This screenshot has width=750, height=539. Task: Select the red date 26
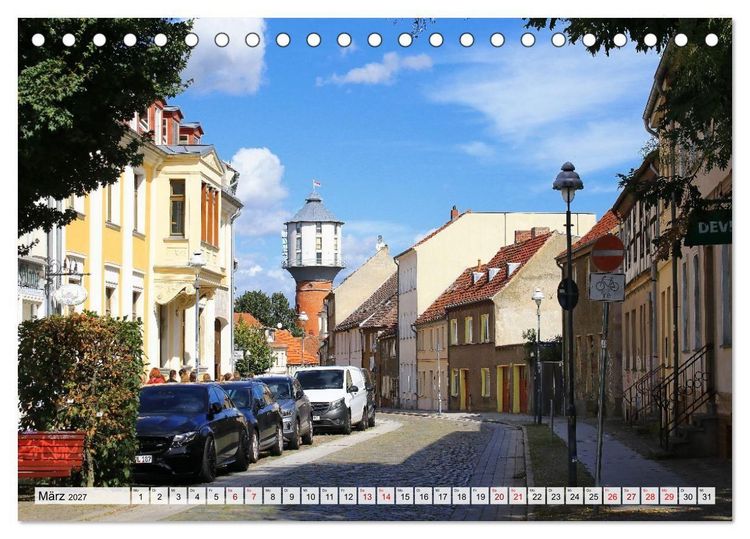[x=612, y=495]
